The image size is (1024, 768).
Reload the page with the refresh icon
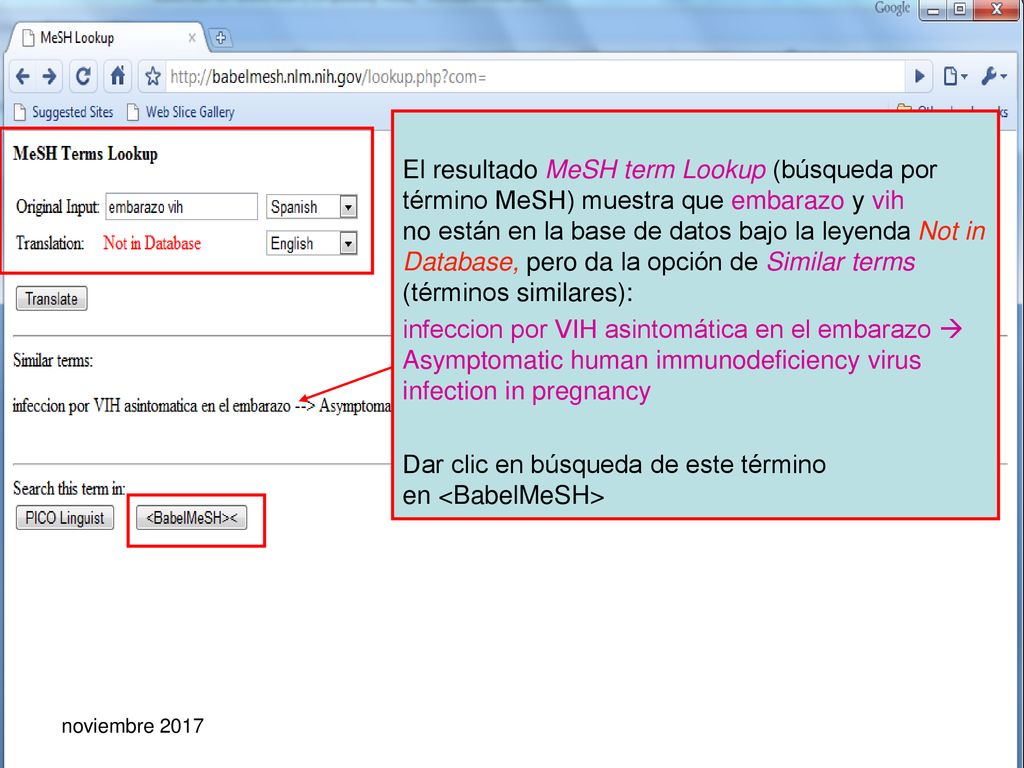[x=83, y=77]
